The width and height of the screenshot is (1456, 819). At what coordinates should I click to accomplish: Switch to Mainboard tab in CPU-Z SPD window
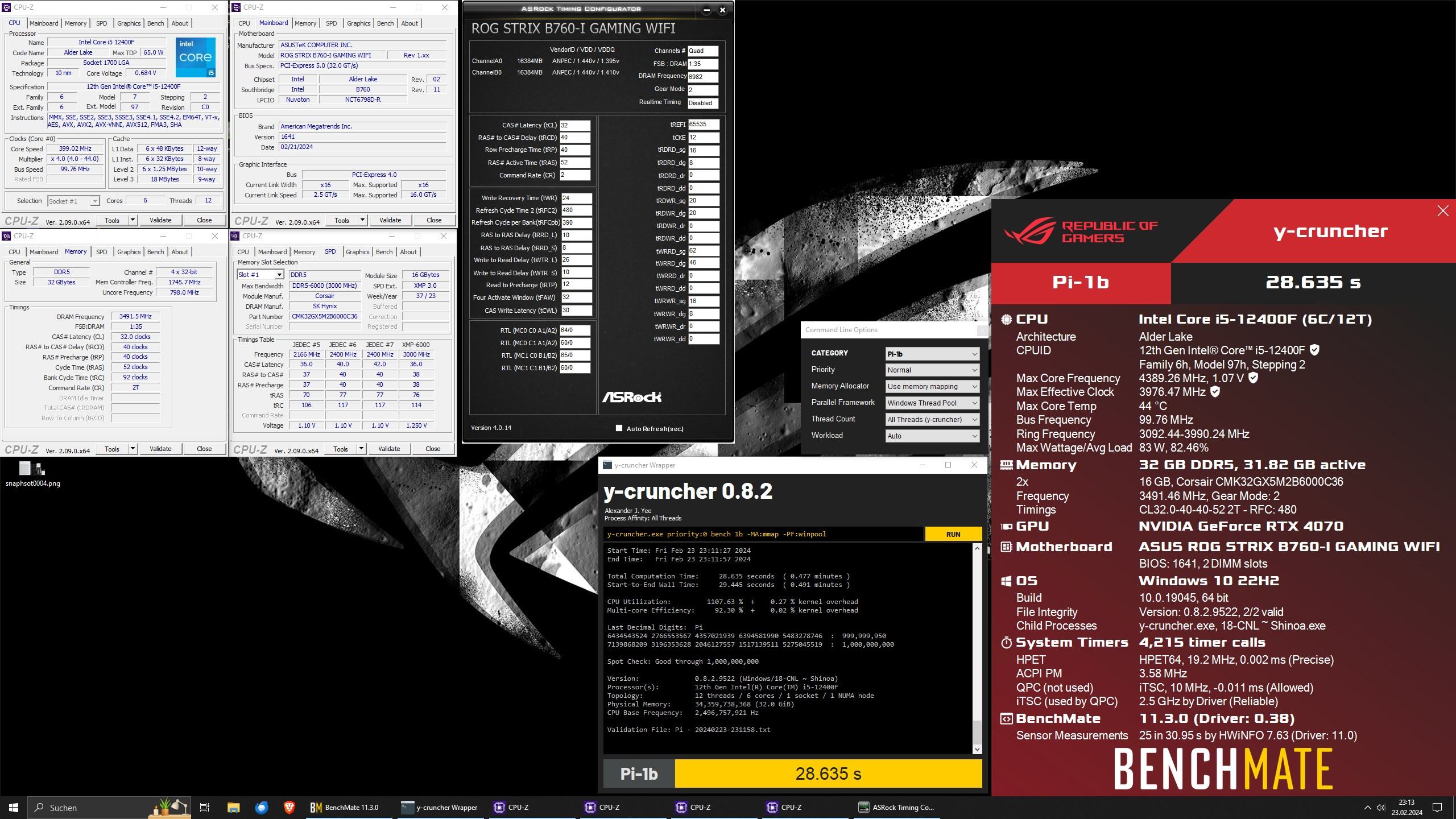272,252
